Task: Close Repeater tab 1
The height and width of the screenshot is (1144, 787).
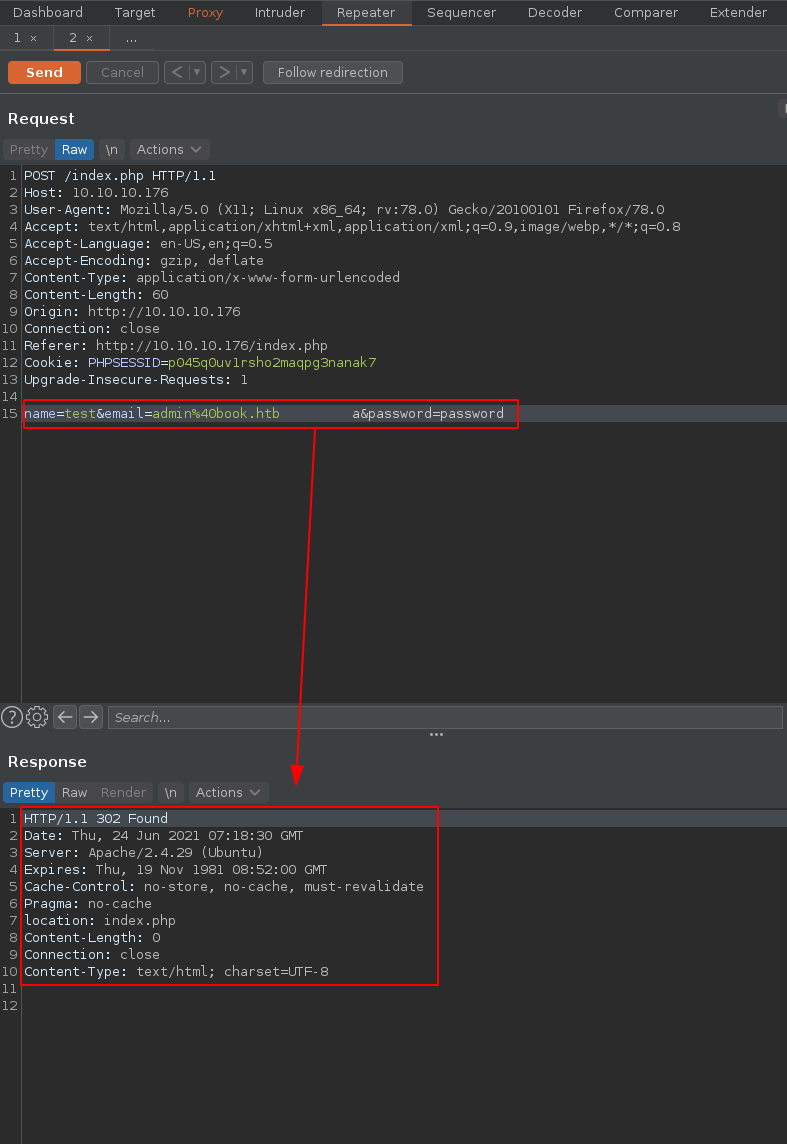Action: click(x=33, y=38)
